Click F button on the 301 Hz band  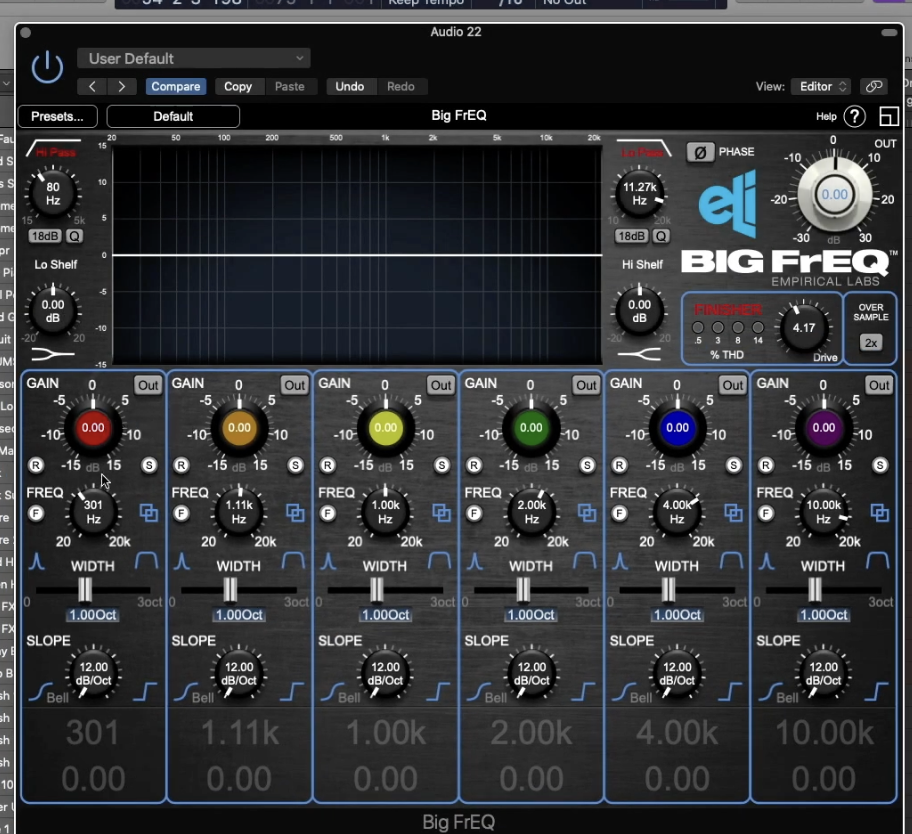pyautogui.click(x=36, y=514)
